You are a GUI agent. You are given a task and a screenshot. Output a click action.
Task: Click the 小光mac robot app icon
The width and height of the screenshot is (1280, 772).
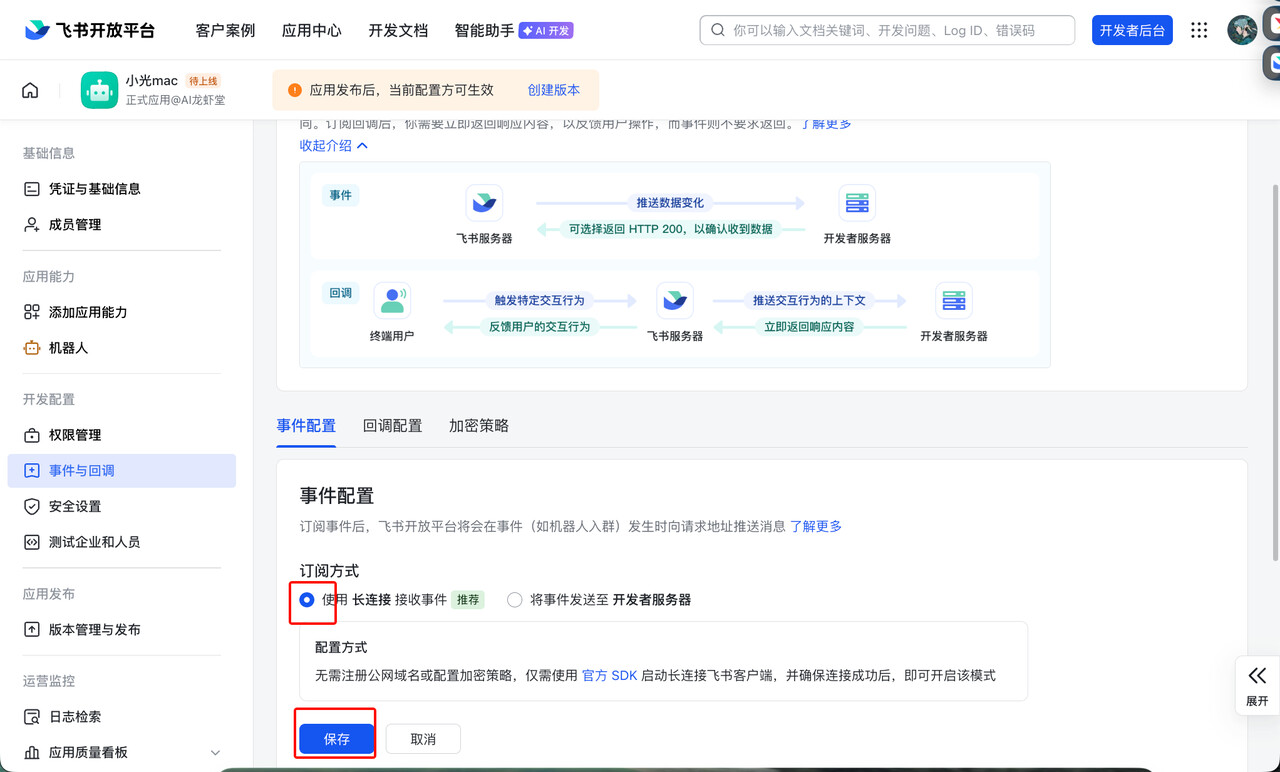99,90
